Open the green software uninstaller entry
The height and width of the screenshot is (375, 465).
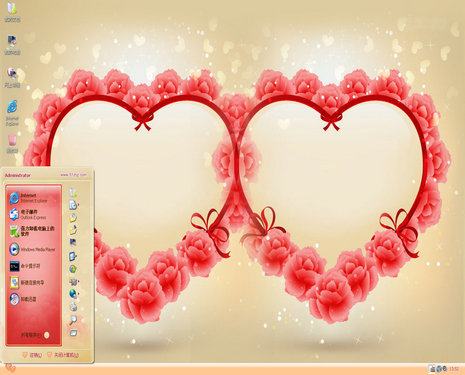(x=33, y=231)
